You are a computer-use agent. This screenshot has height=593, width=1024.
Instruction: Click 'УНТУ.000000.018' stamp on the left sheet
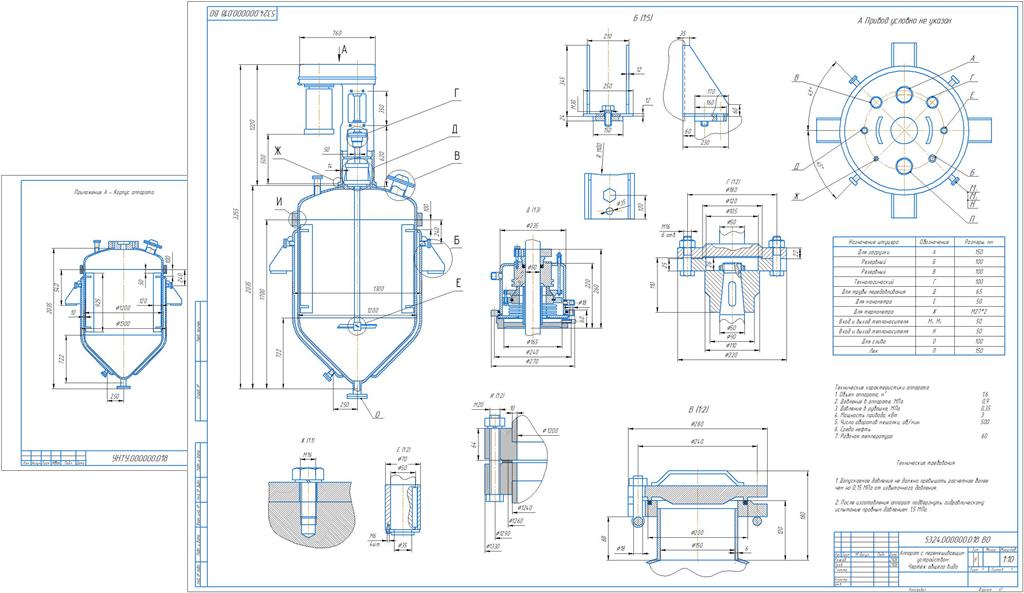pos(139,458)
